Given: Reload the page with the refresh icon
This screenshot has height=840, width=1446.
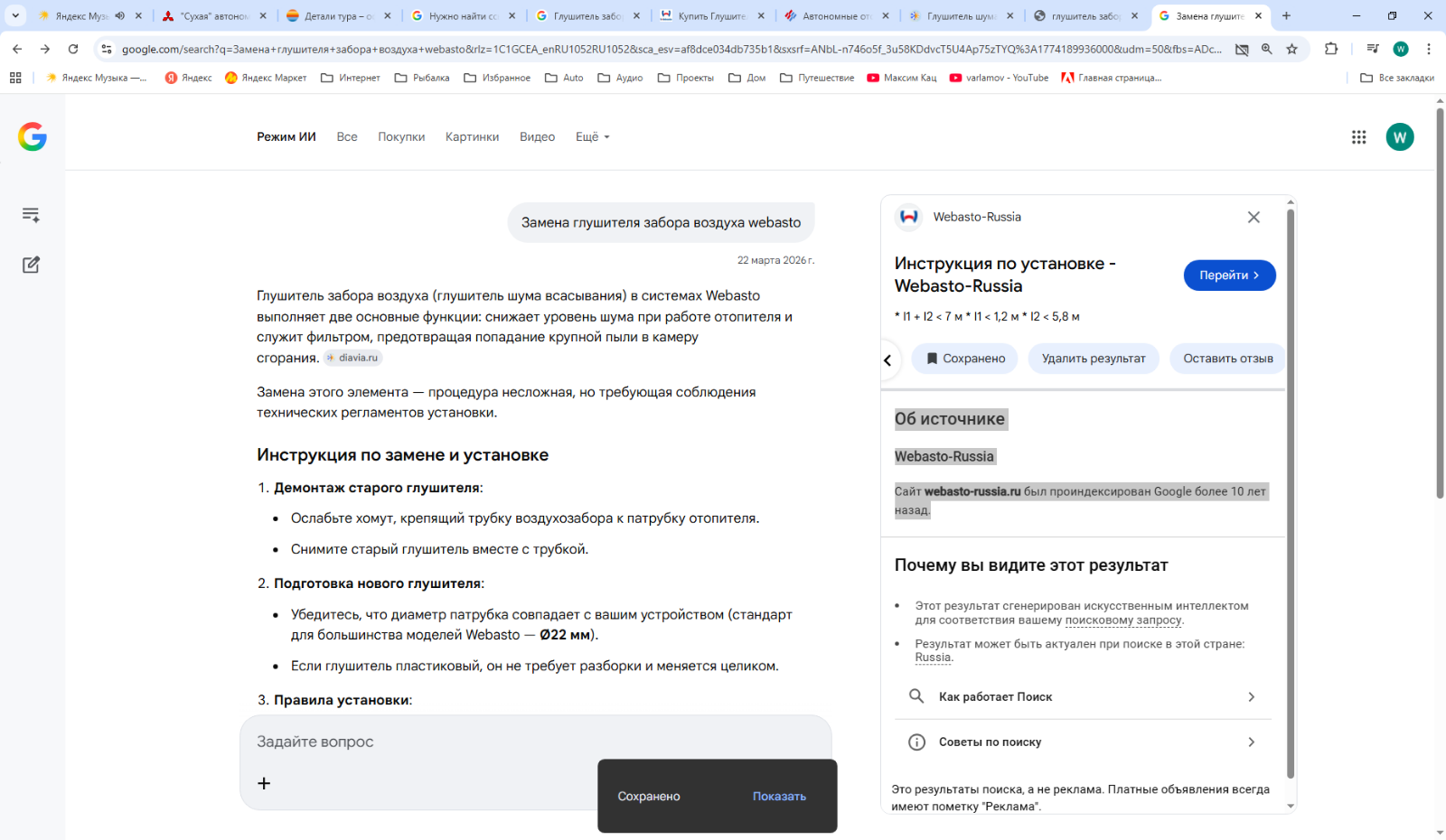Looking at the screenshot, I should pos(73,49).
